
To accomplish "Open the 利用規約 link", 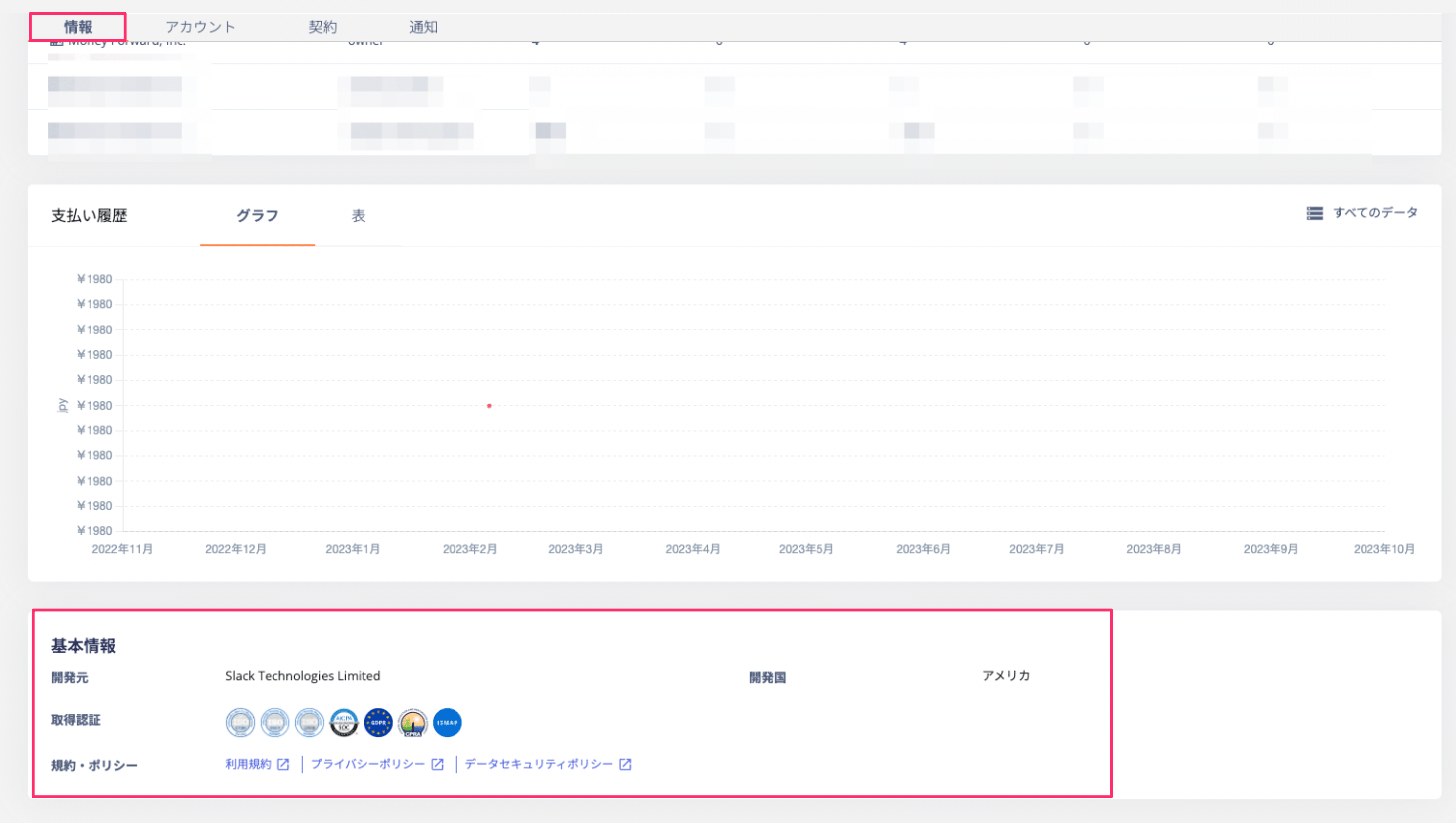I will coord(248,764).
